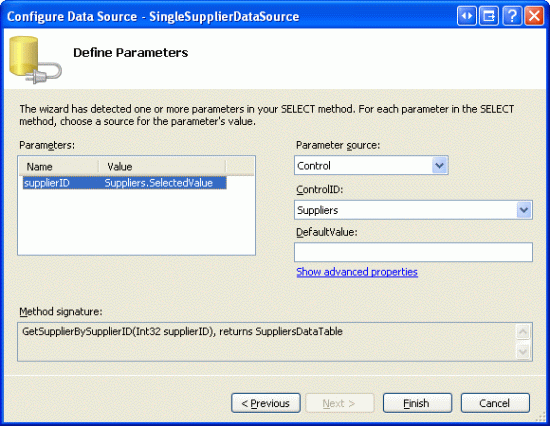Viewport: 550px width, 426px height.
Task: Click scroll down arrow in Method signature box
Action: pos(523,351)
